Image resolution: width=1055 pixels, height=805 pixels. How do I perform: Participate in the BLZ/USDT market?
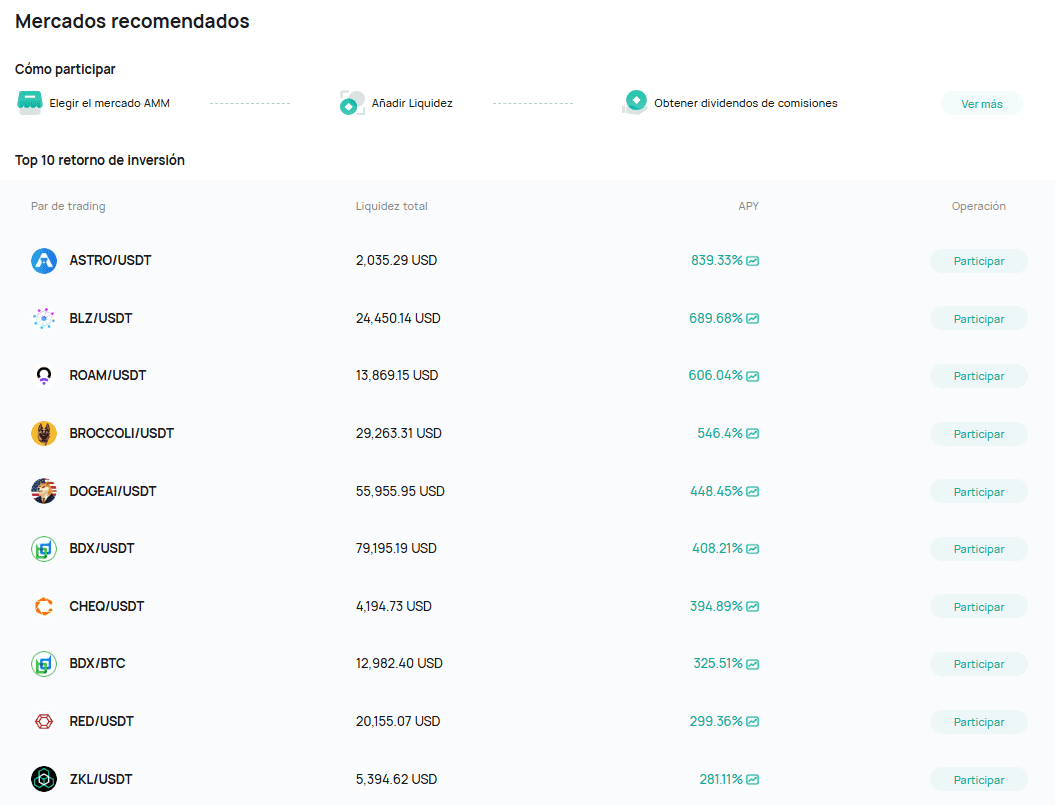coord(979,318)
